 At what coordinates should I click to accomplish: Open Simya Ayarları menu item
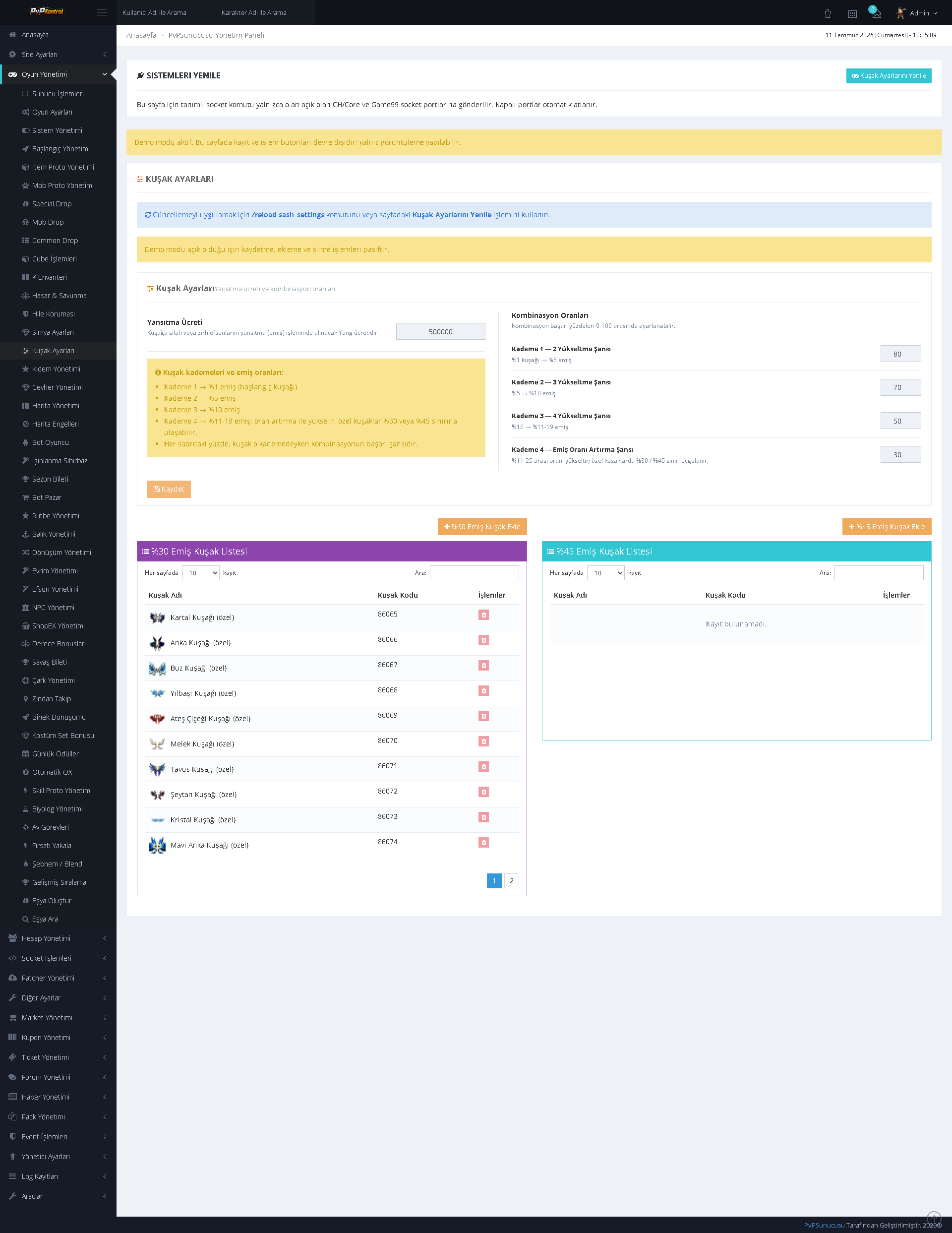coord(58,332)
